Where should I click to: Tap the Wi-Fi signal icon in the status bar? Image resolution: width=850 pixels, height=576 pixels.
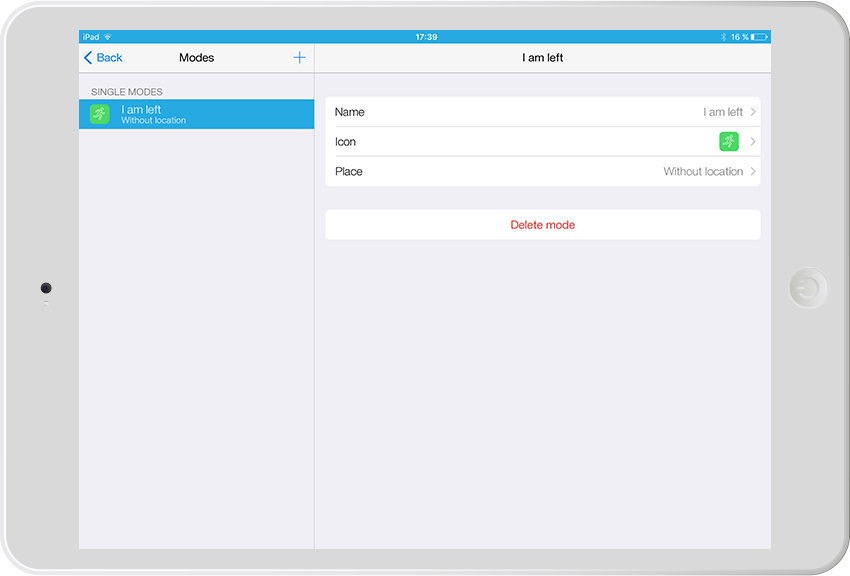click(x=107, y=37)
